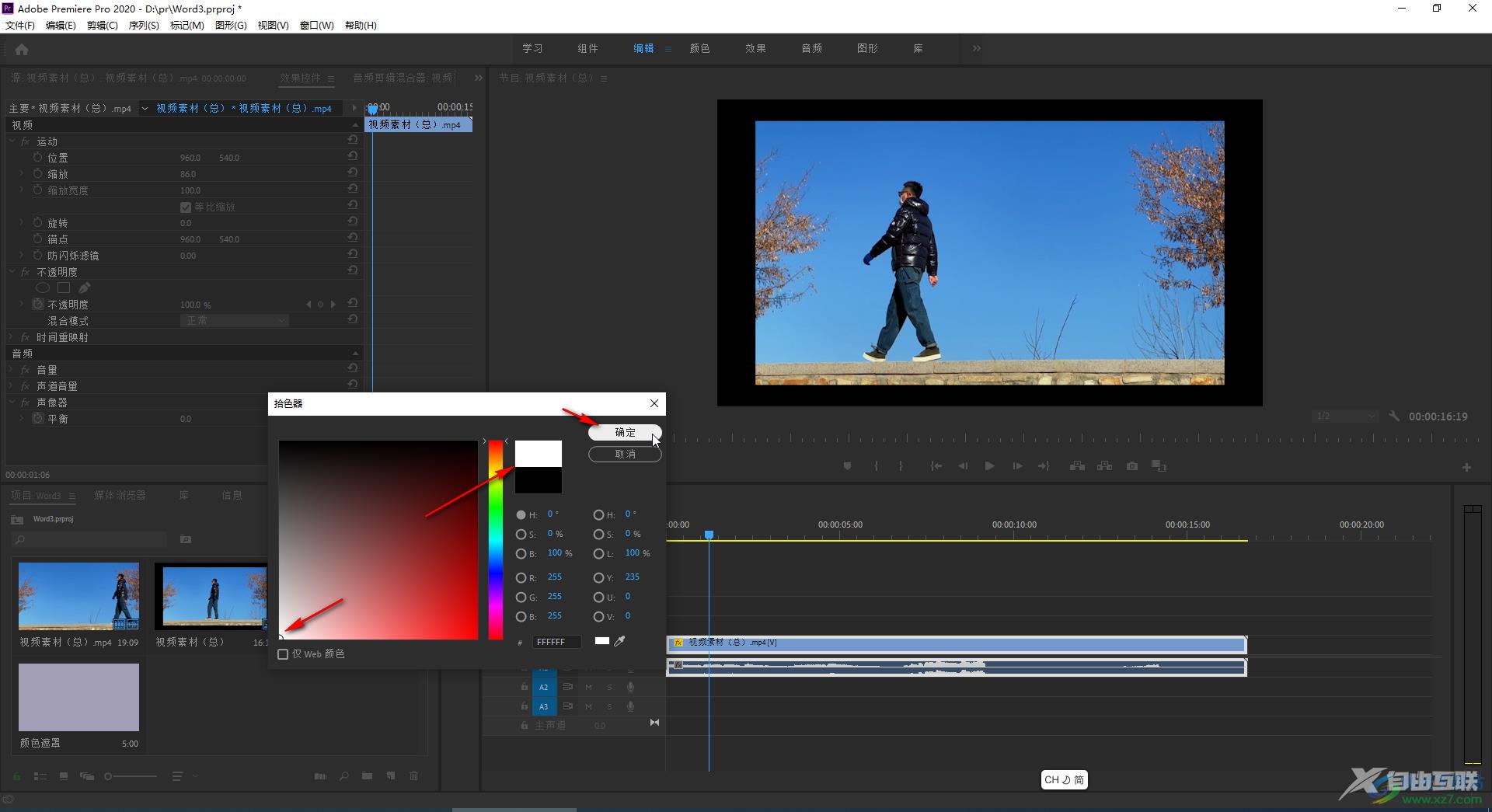1492x812 pixels.
Task: Open the button editor plus icon
Action: click(x=1466, y=468)
